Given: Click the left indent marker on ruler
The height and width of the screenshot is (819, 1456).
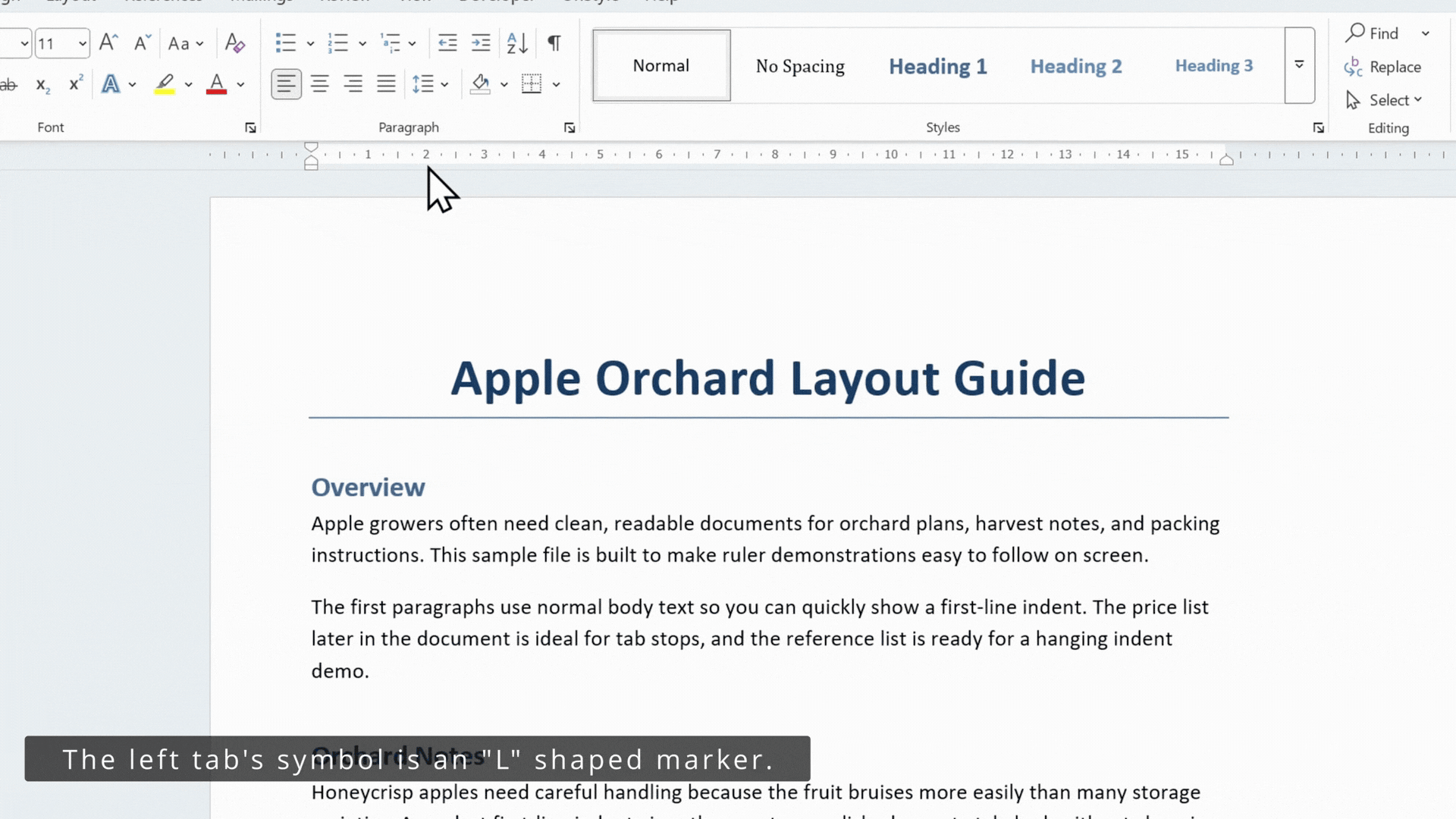Looking at the screenshot, I should 311,164.
